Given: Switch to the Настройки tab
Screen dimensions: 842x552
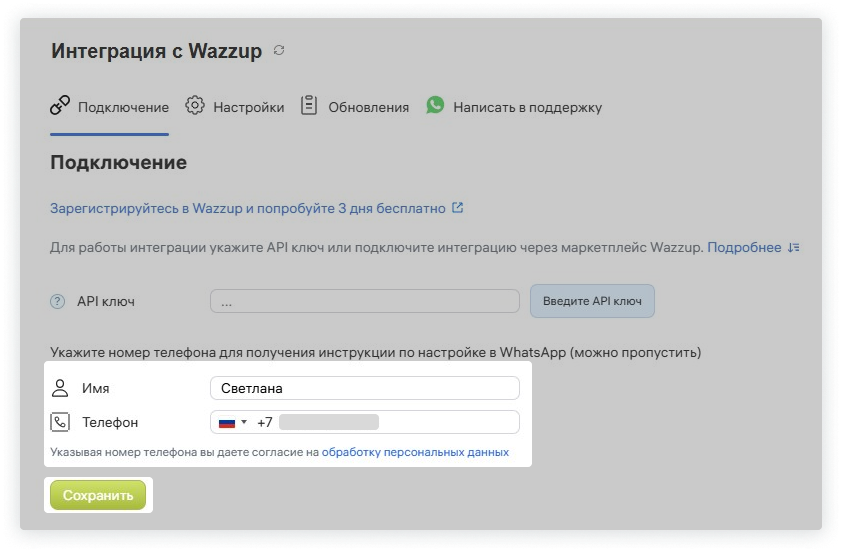Looking at the screenshot, I should (235, 107).
